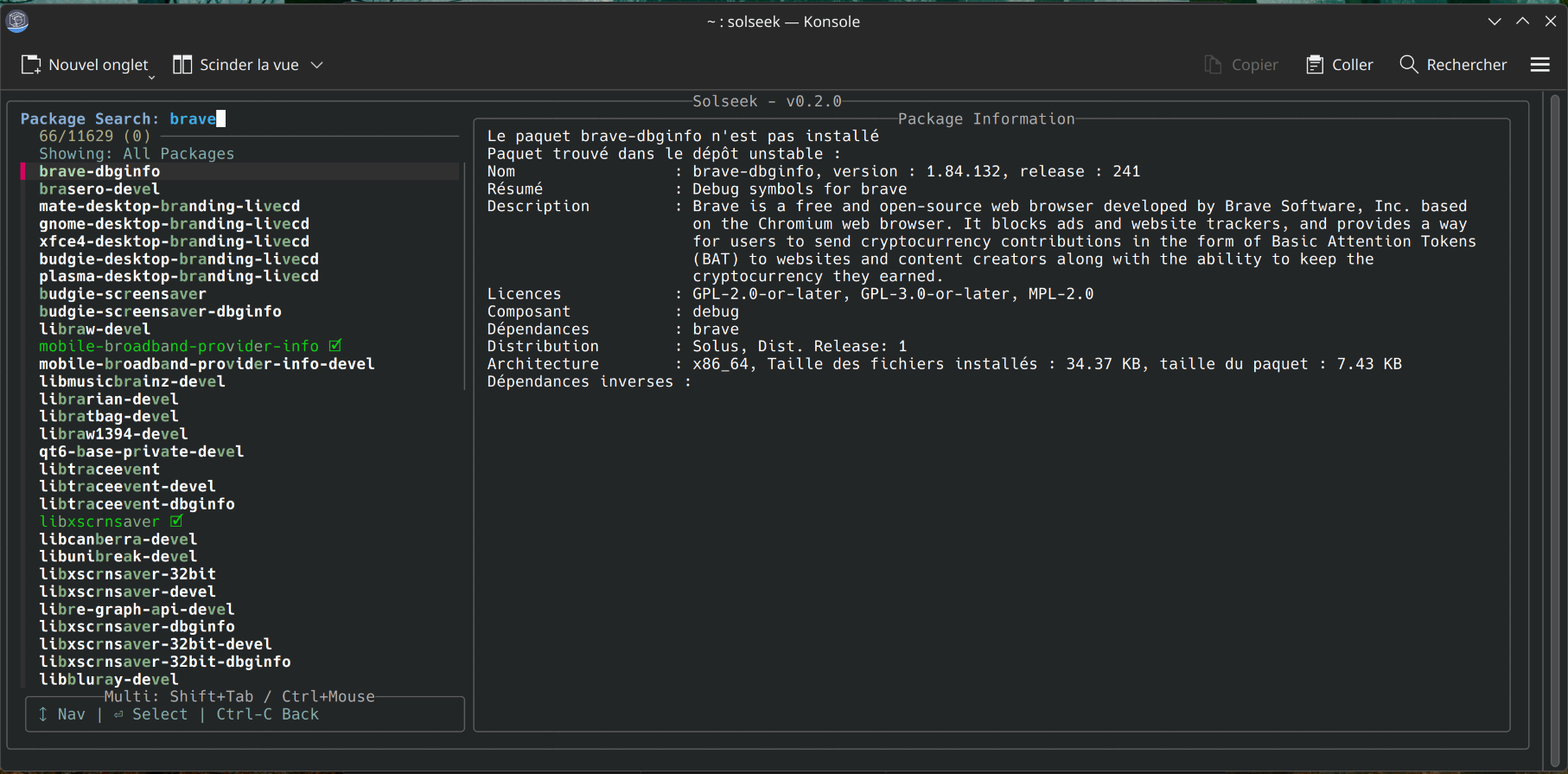
Task: Open the hamburger menu
Action: [1539, 65]
